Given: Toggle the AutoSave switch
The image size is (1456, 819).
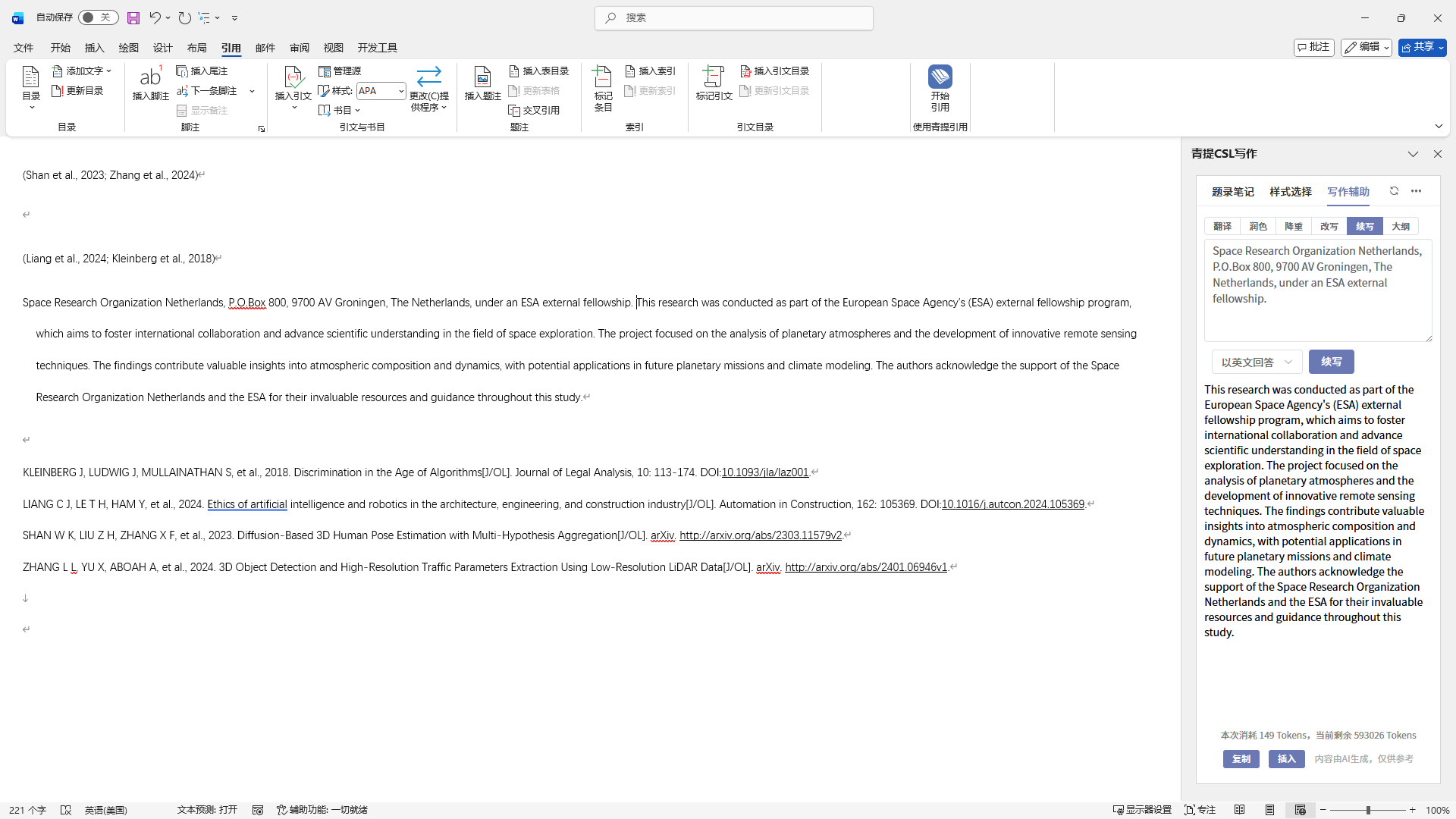Looking at the screenshot, I should pyautogui.click(x=98, y=17).
